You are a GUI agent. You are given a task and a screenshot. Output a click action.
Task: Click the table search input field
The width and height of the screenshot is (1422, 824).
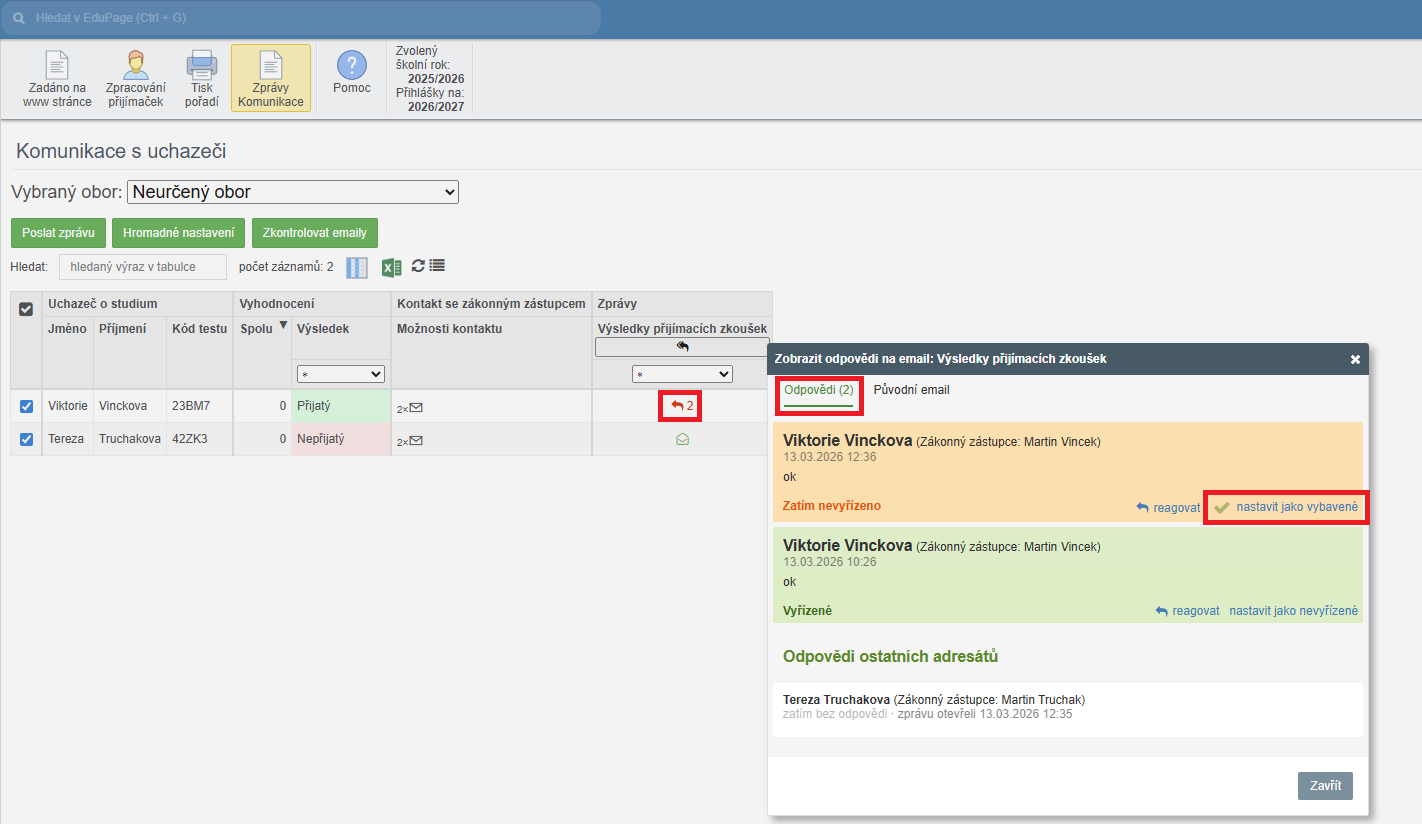click(142, 267)
